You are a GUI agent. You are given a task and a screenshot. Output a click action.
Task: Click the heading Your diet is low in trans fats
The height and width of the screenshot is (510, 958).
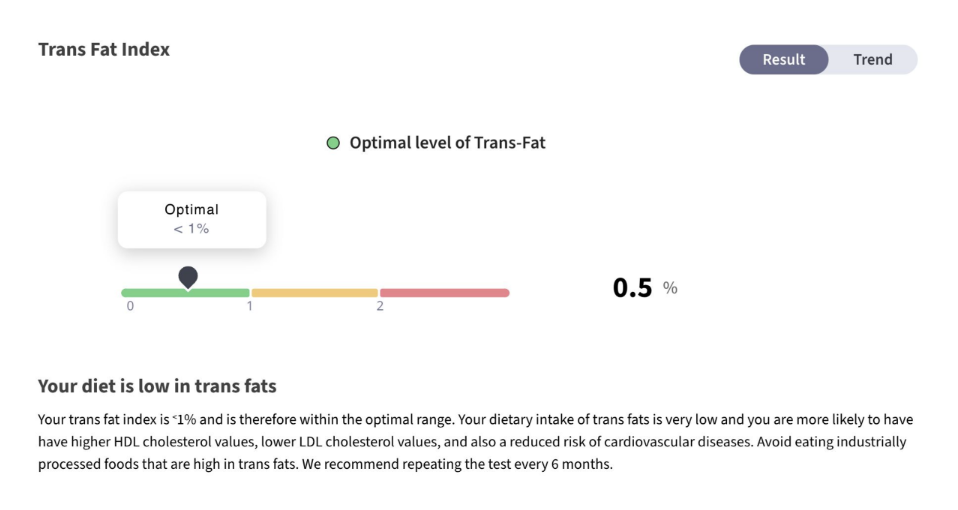pos(157,386)
